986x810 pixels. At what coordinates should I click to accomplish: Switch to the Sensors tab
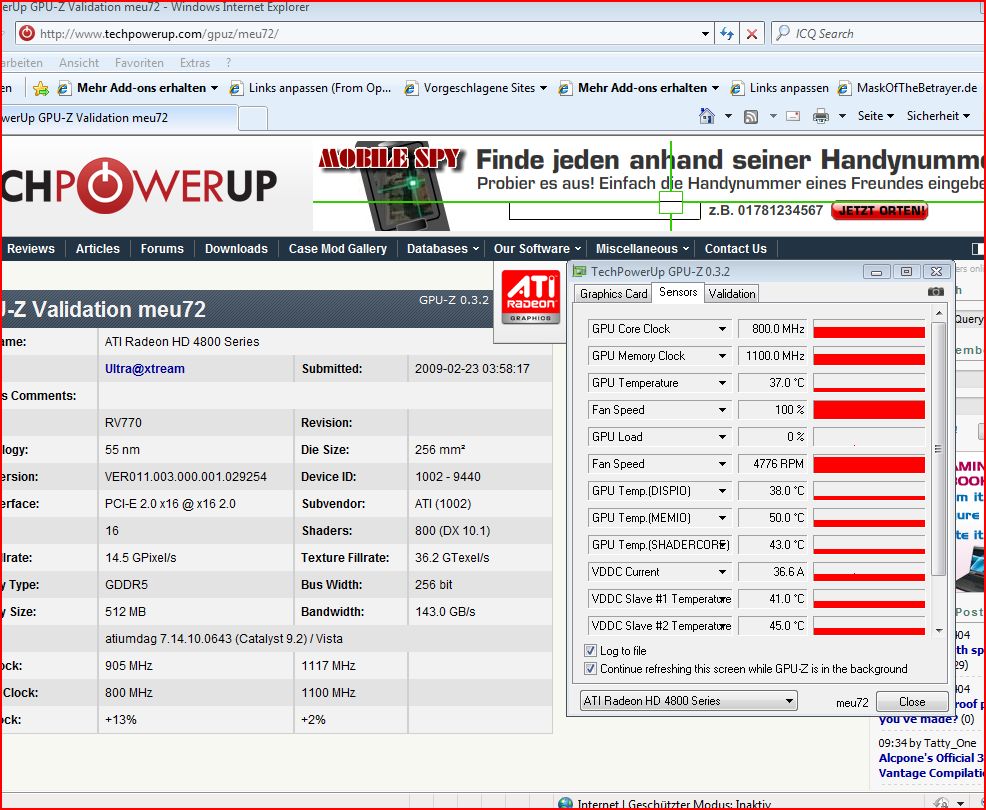(678, 292)
